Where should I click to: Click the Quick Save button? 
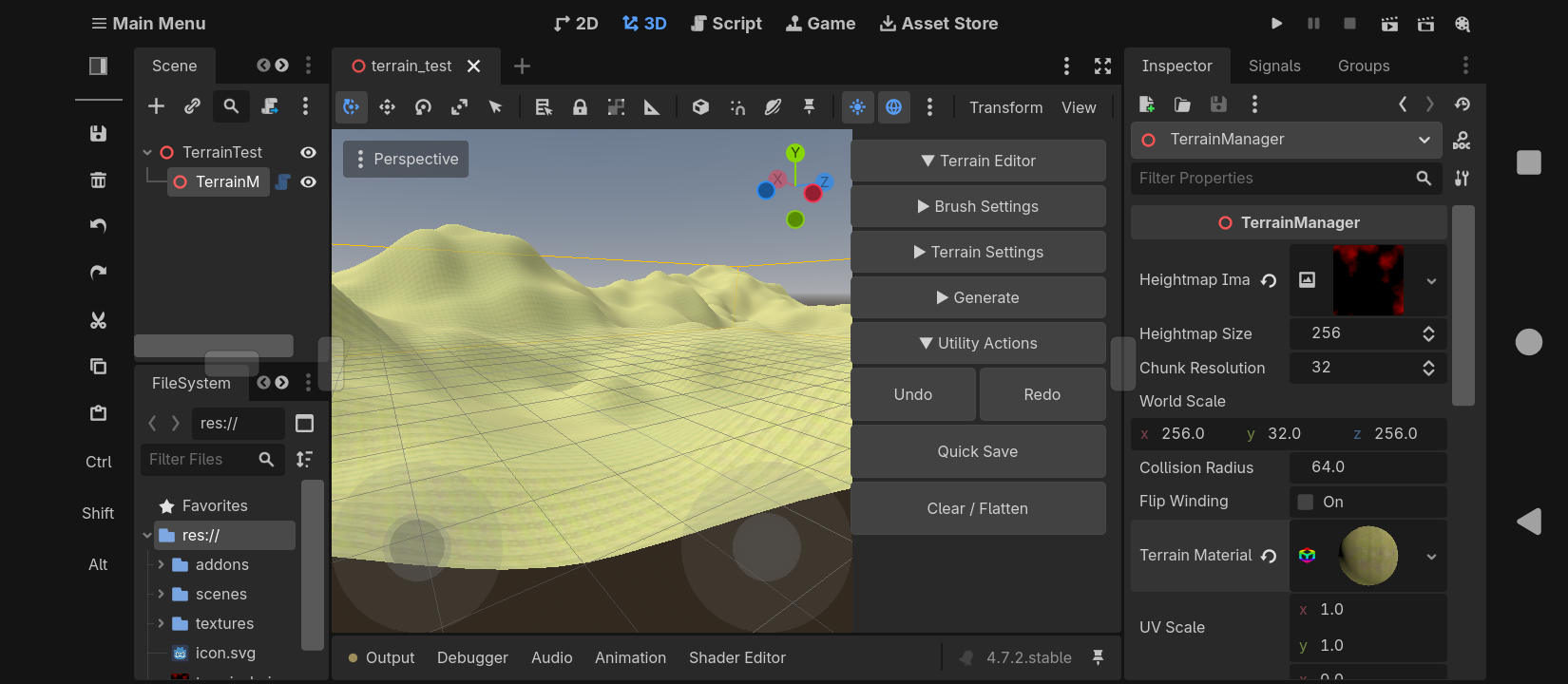point(978,451)
